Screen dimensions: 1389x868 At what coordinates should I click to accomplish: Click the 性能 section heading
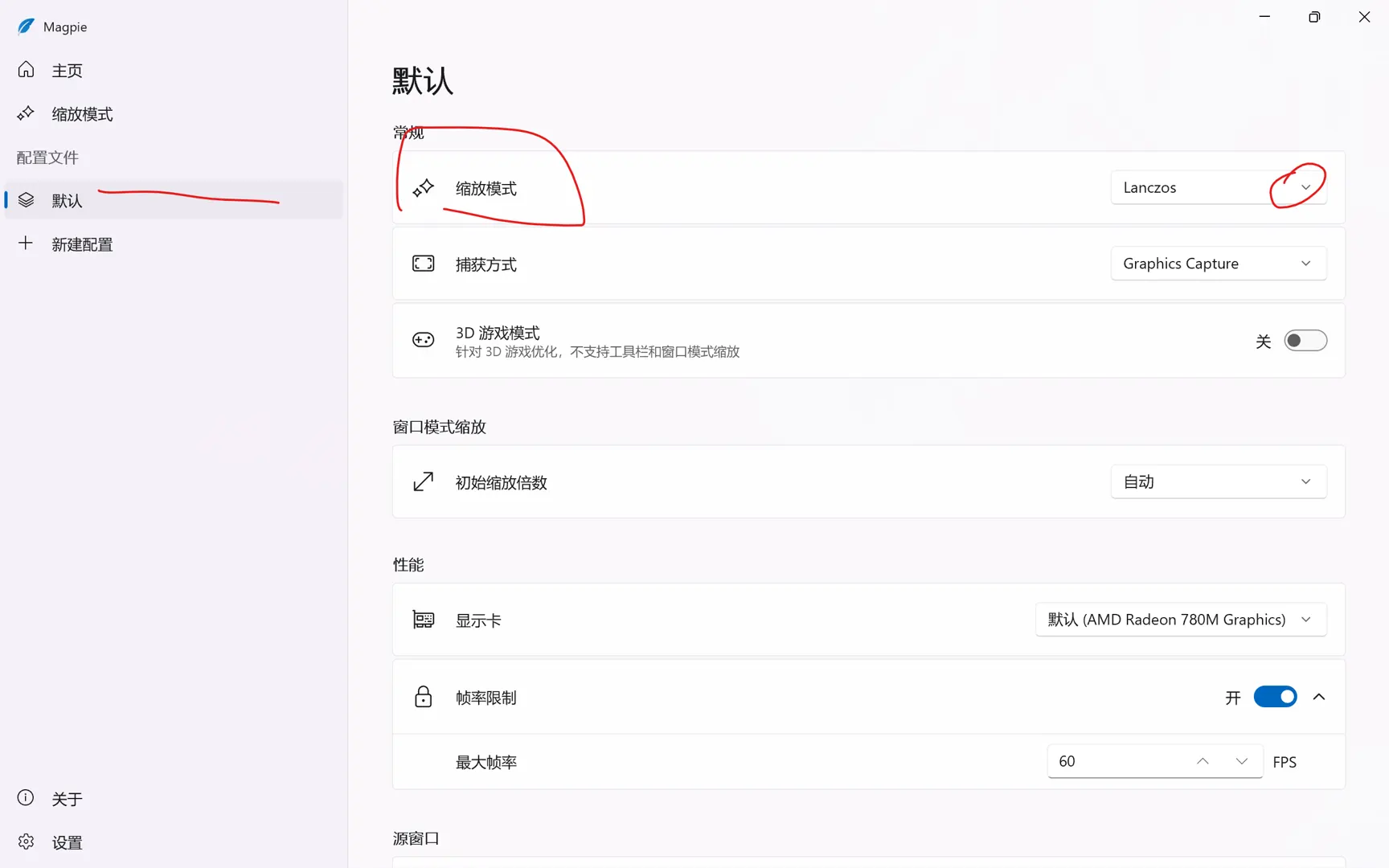tap(408, 565)
